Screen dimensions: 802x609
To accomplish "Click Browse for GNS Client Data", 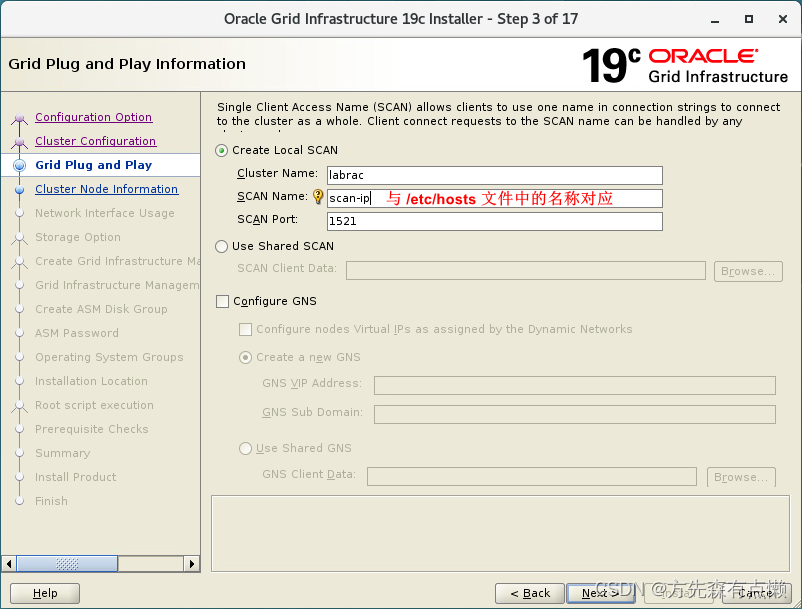I will coord(741,478).
